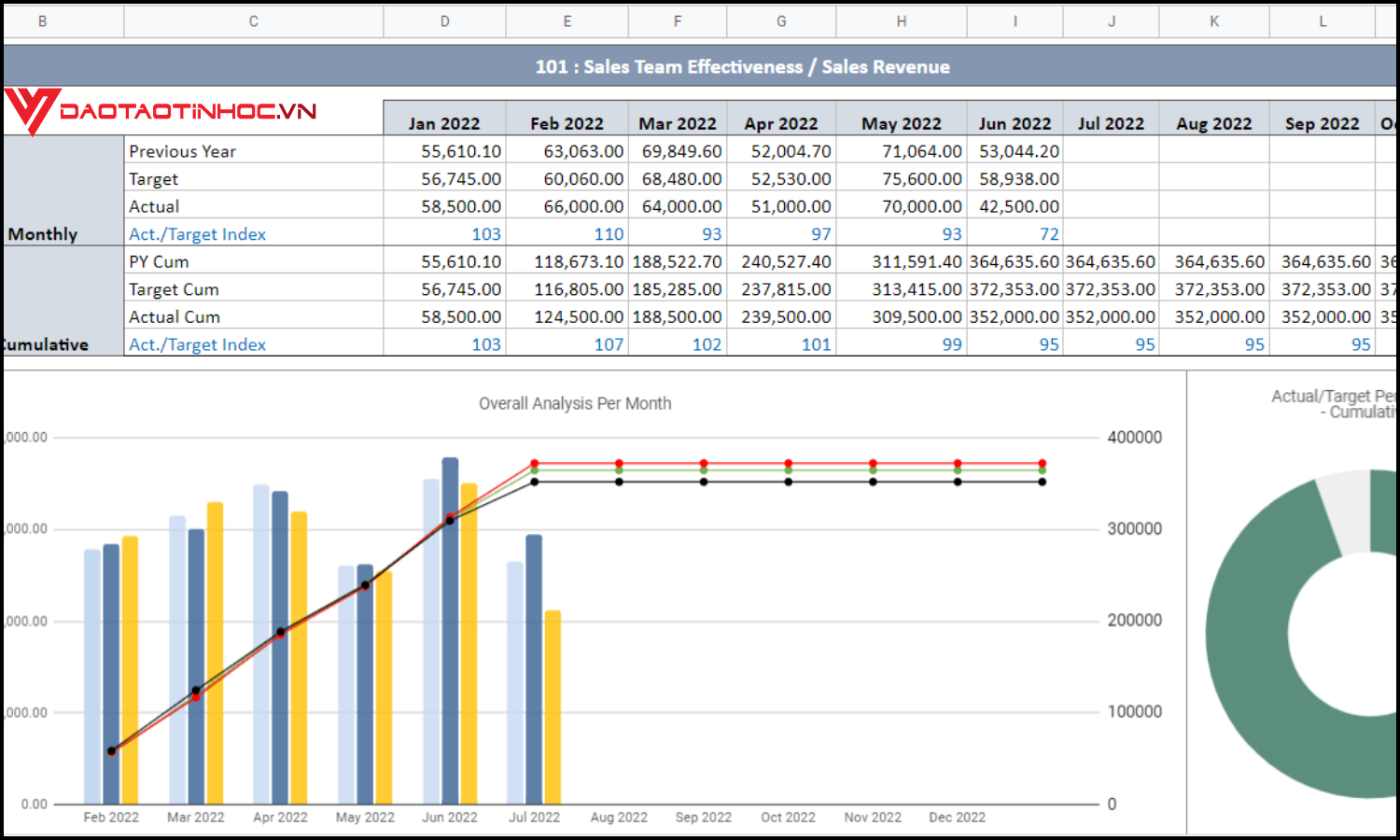The image size is (1400, 840).
Task: Click the Overall Analysis Per Month chart title
Action: [x=575, y=403]
